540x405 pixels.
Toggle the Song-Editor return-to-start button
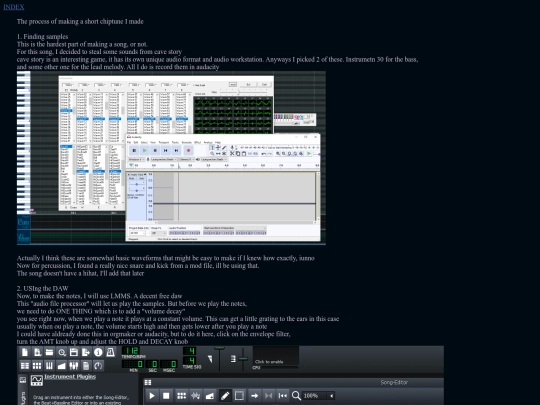282,395
